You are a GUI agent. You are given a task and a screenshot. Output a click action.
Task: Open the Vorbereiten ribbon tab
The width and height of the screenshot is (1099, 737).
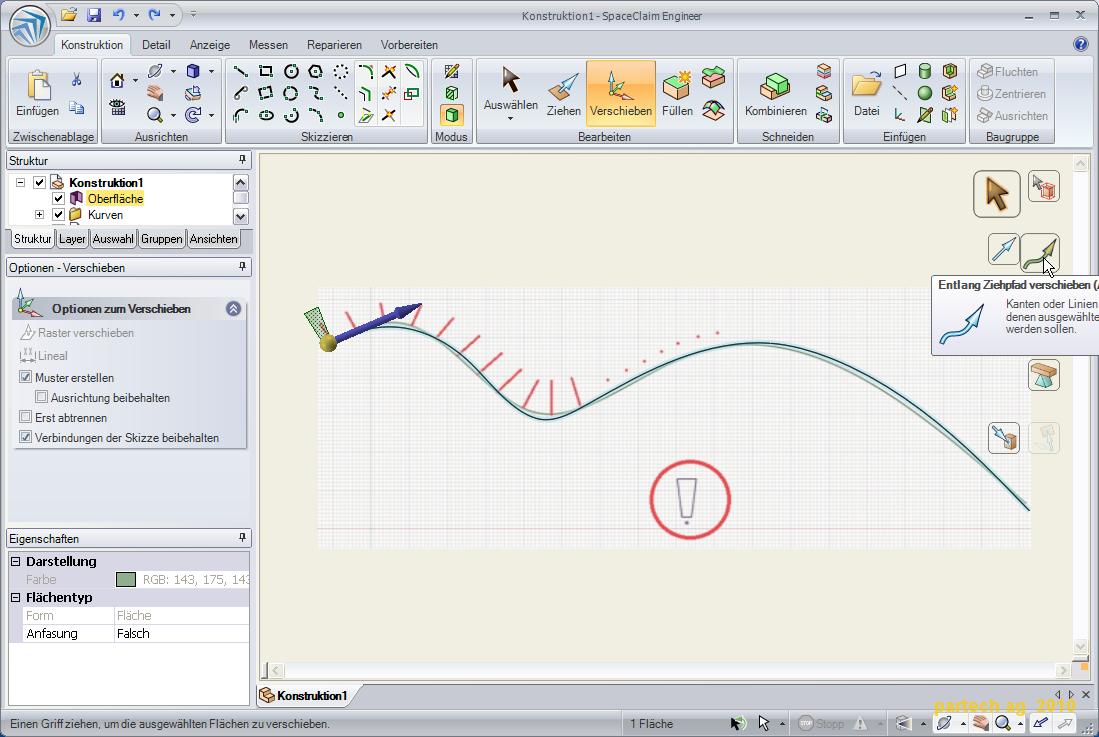click(x=409, y=45)
